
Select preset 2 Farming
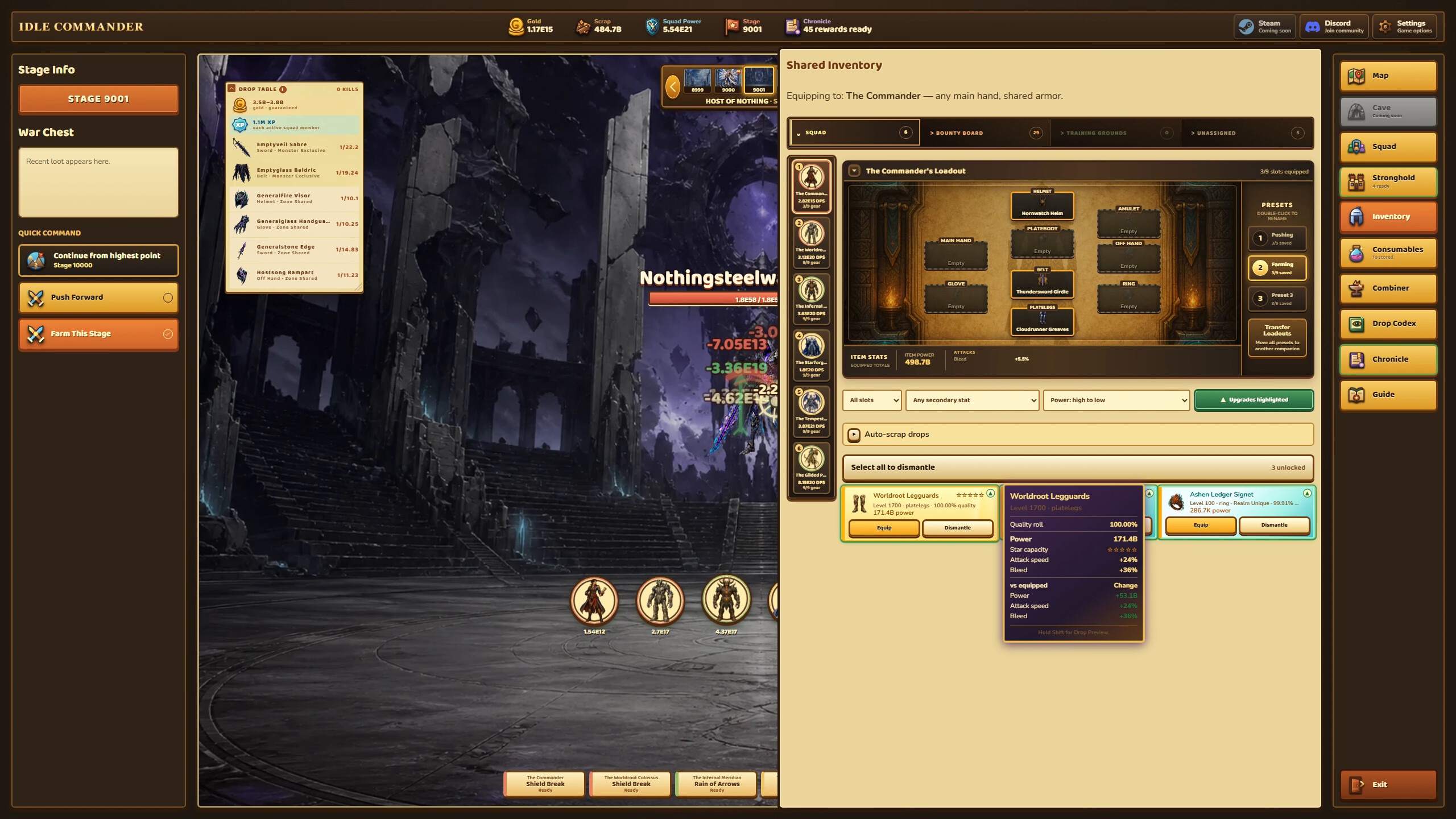pos(1277,268)
